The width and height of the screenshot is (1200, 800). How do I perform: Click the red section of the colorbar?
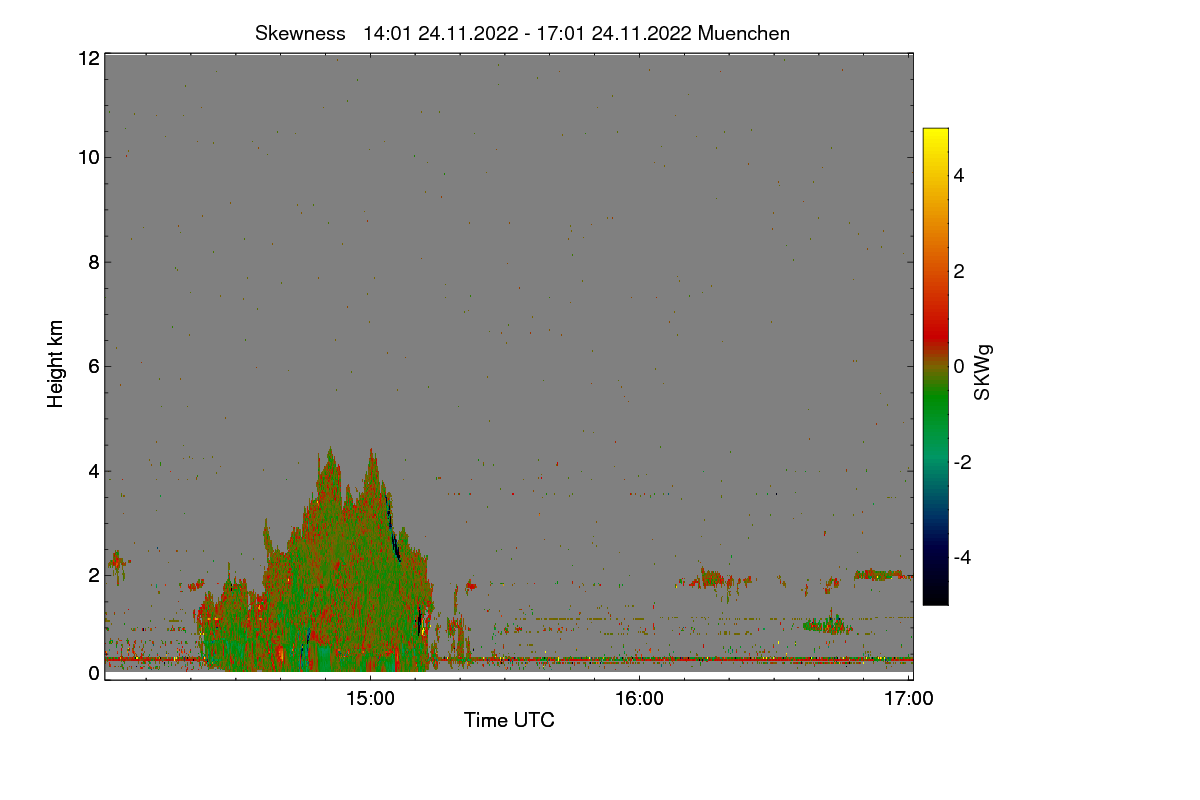click(935, 320)
